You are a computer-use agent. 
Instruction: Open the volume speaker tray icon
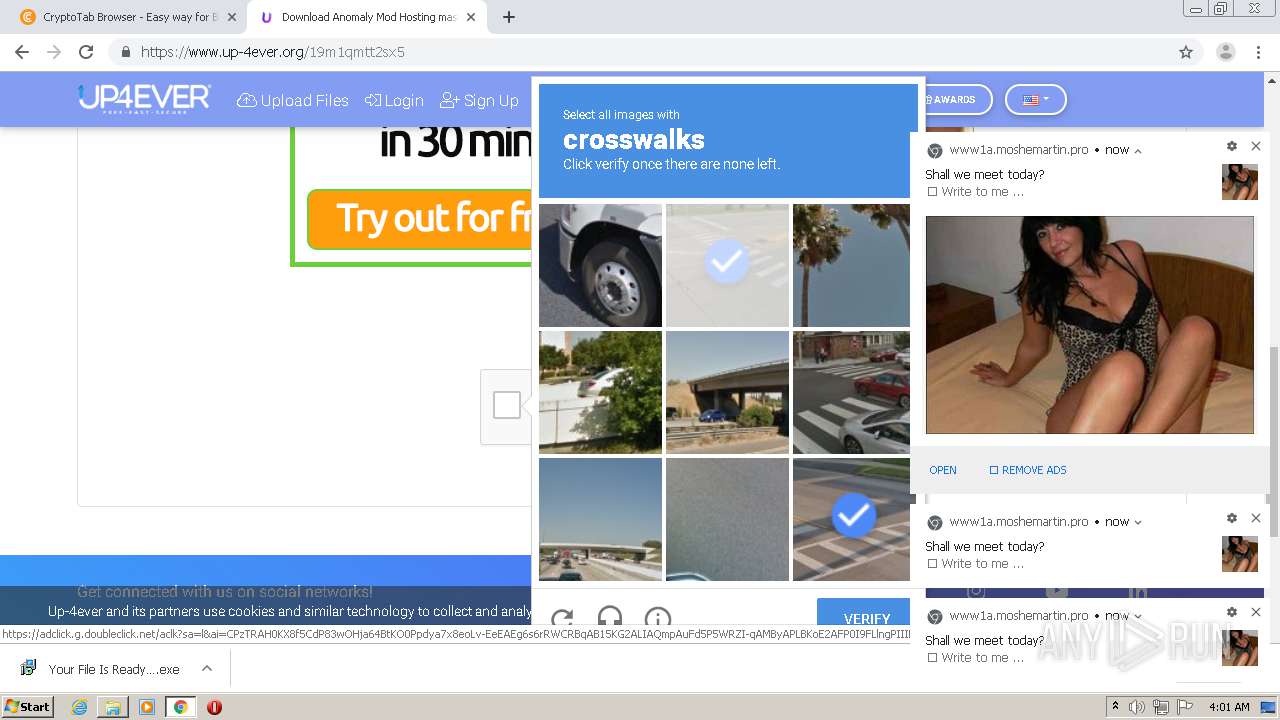(1137, 707)
